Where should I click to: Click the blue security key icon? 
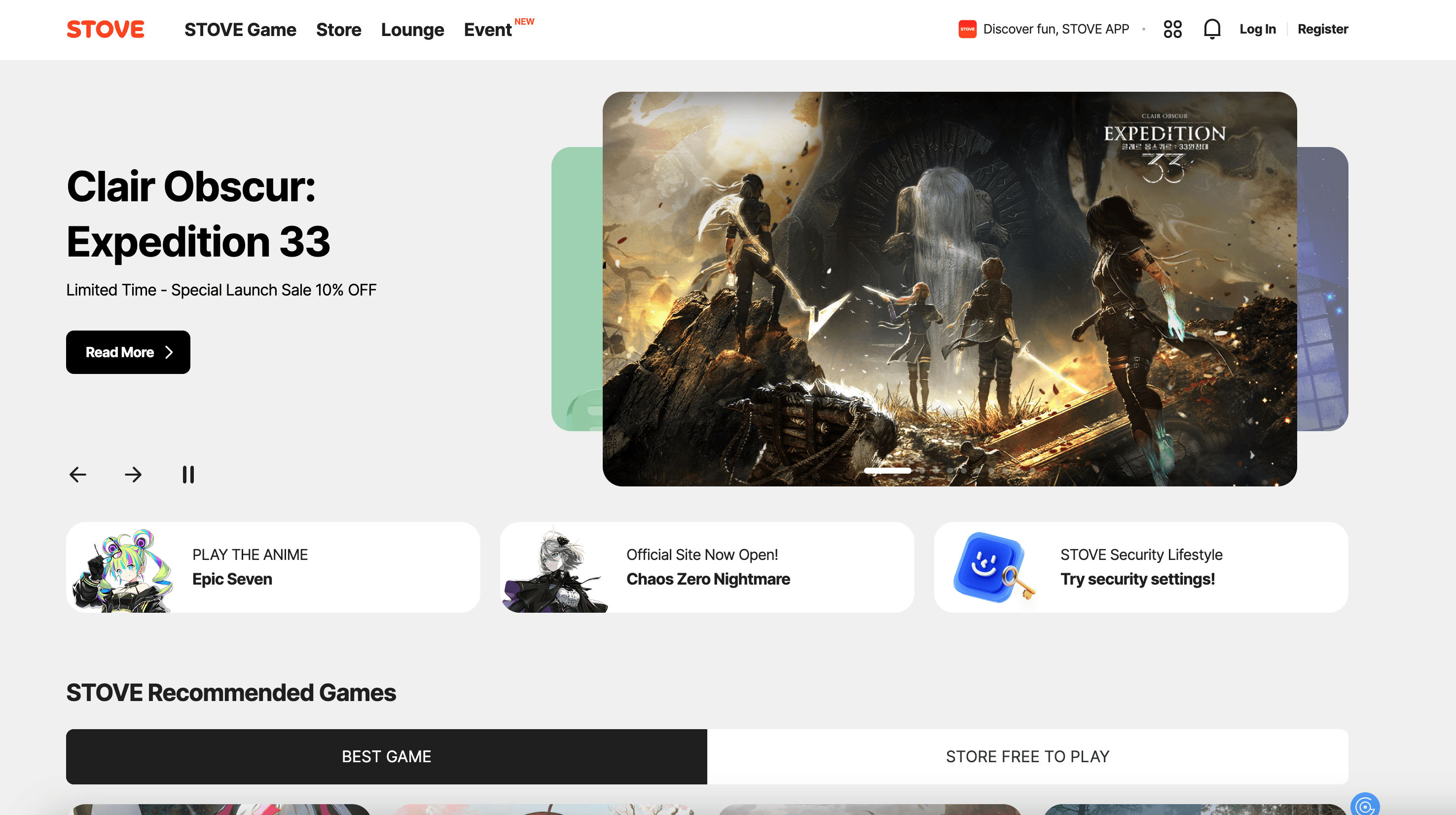point(992,568)
